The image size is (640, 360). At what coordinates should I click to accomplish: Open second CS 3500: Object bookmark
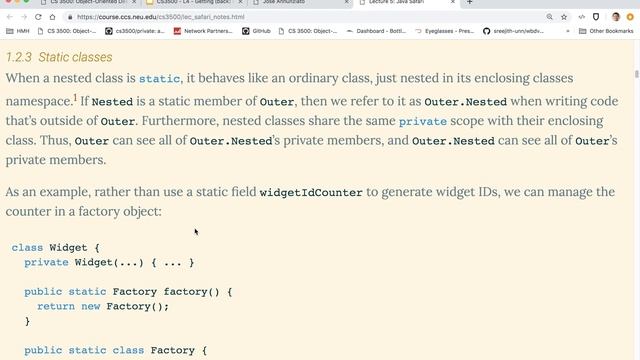(308, 31)
